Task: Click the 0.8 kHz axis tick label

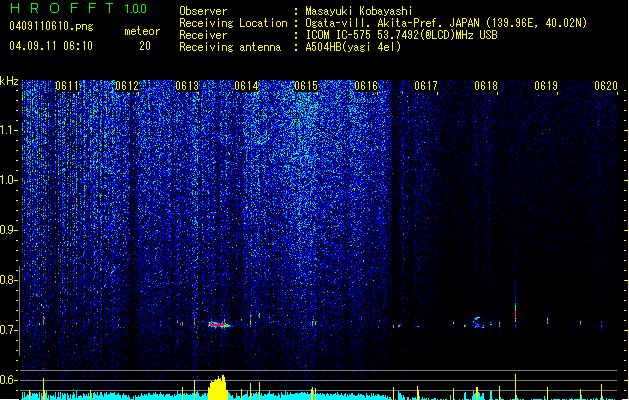Action: 9,280
